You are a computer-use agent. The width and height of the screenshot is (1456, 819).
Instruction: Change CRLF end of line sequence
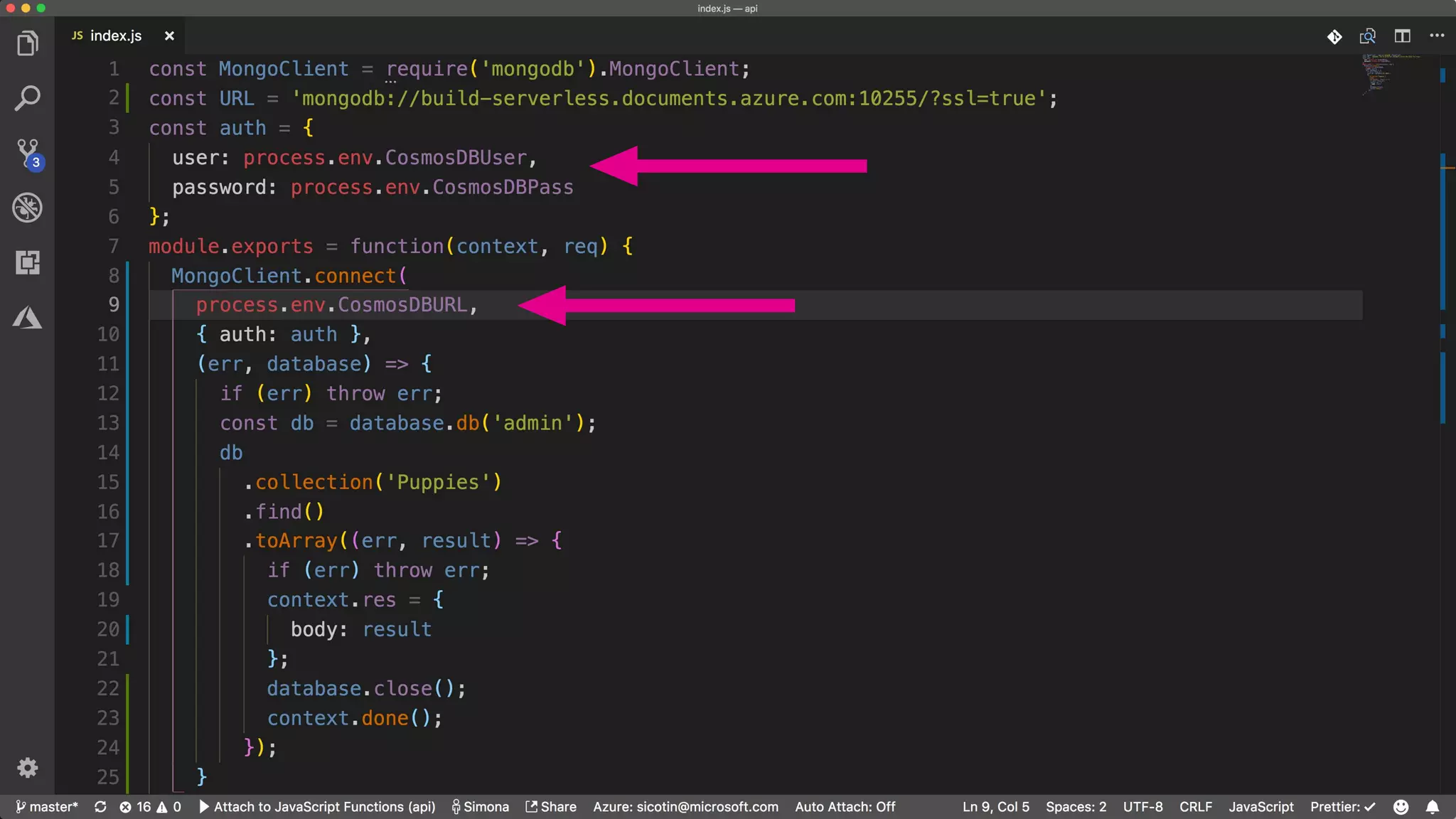[x=1195, y=807]
